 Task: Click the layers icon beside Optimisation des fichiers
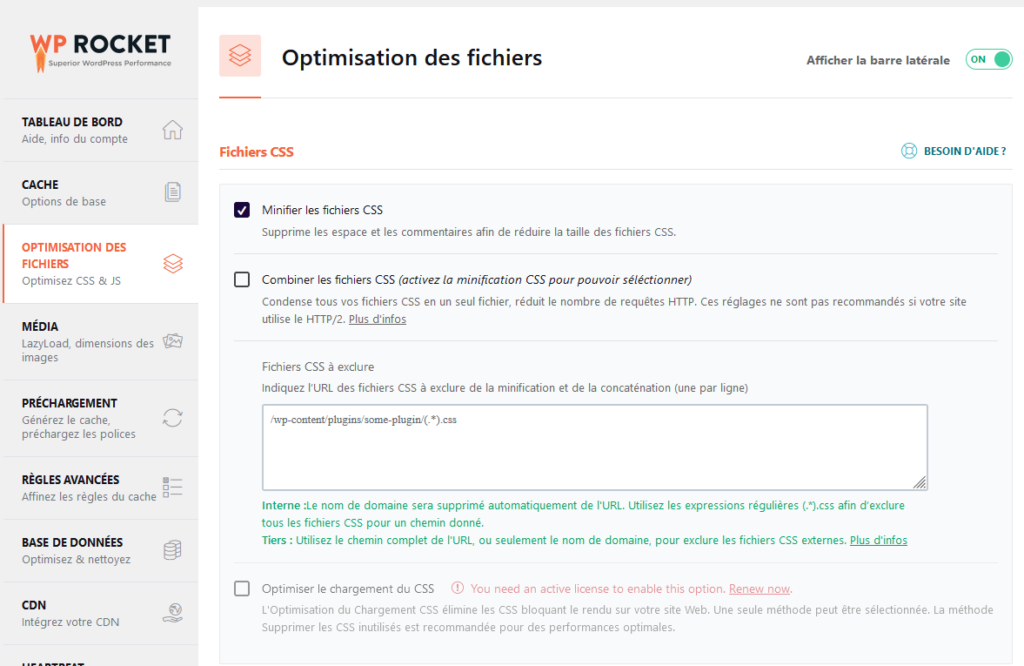(x=173, y=264)
